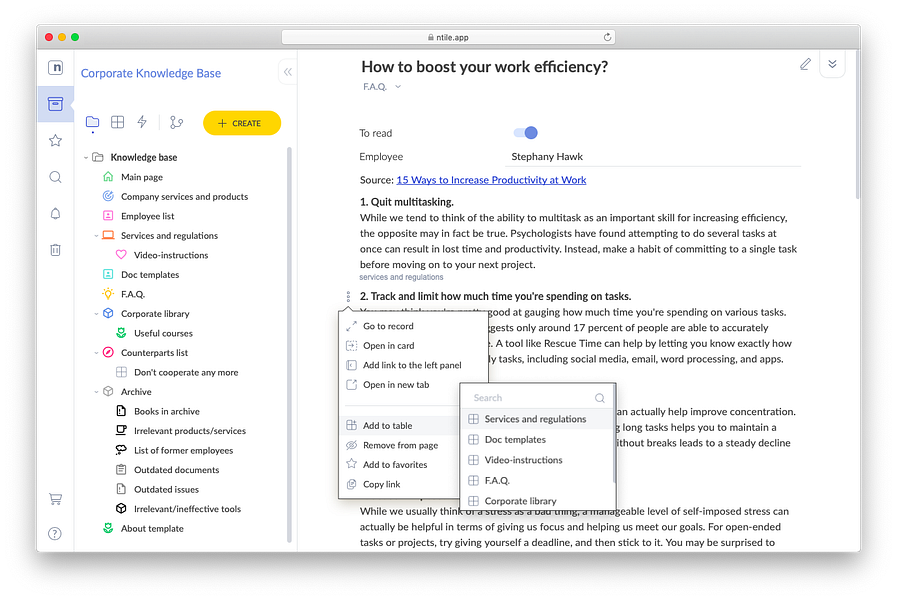Select the table grid view icon in panel toolbar
This screenshot has width=897, height=600.
117,122
